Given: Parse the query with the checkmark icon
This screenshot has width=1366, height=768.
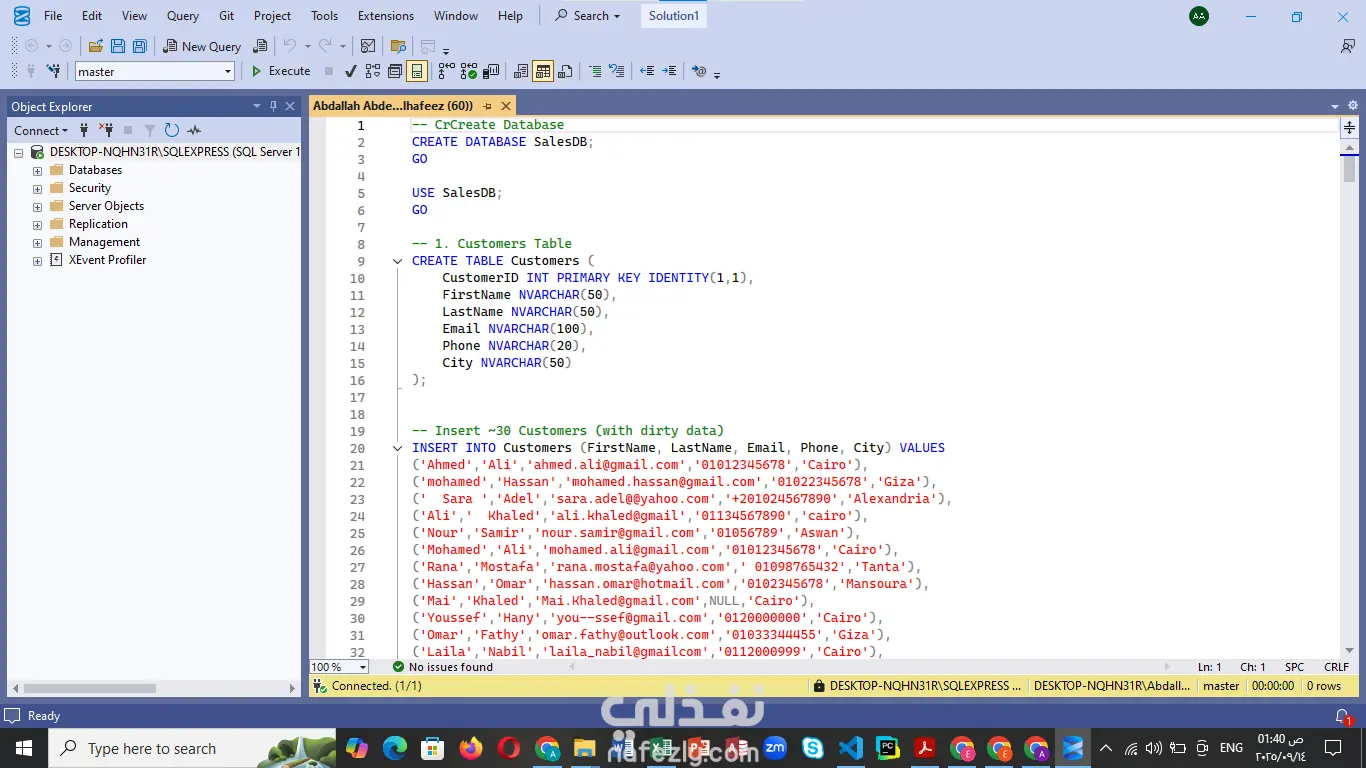Looking at the screenshot, I should coord(351,71).
